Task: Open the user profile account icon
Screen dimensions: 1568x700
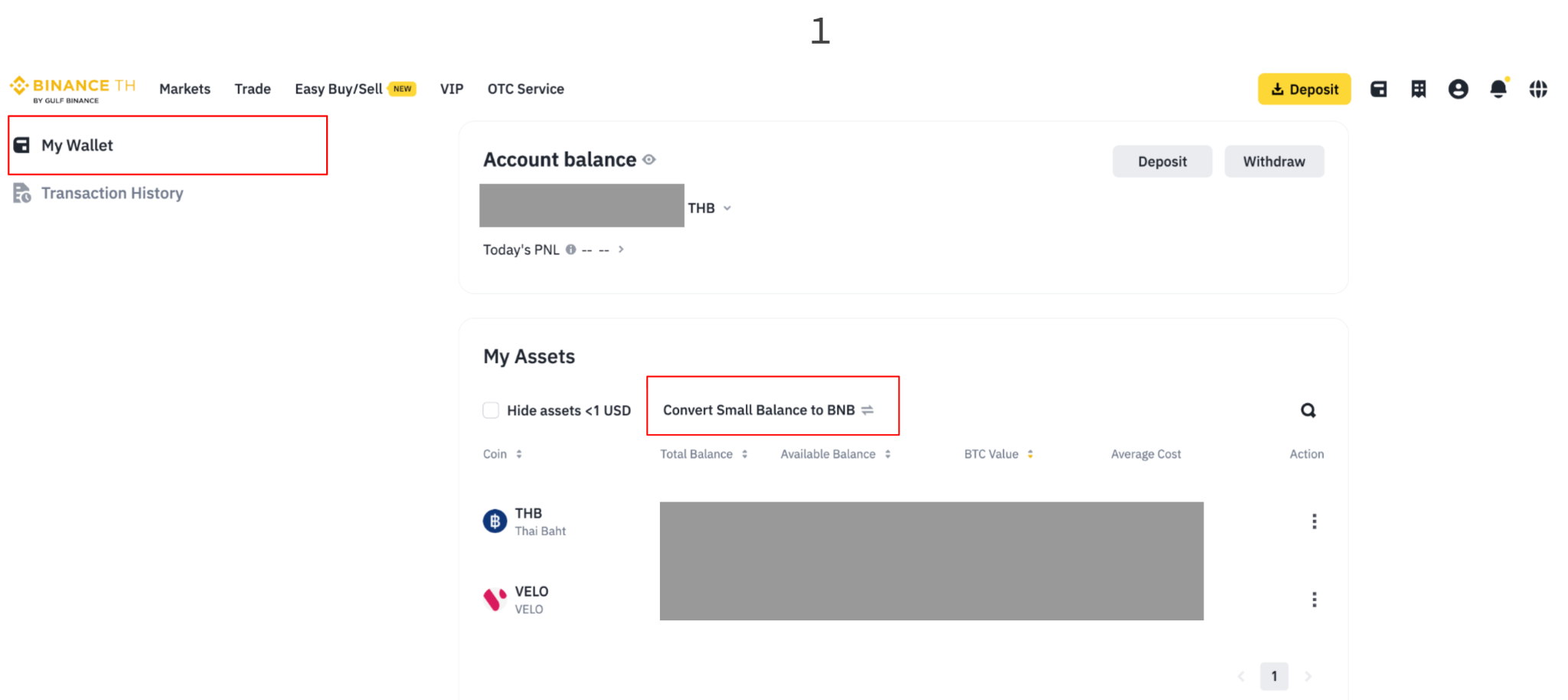Action: click(x=1458, y=90)
